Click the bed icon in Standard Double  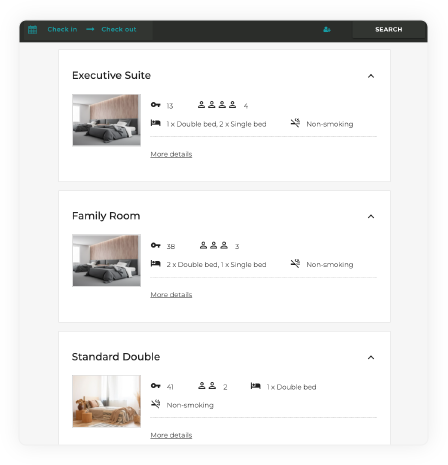point(256,386)
